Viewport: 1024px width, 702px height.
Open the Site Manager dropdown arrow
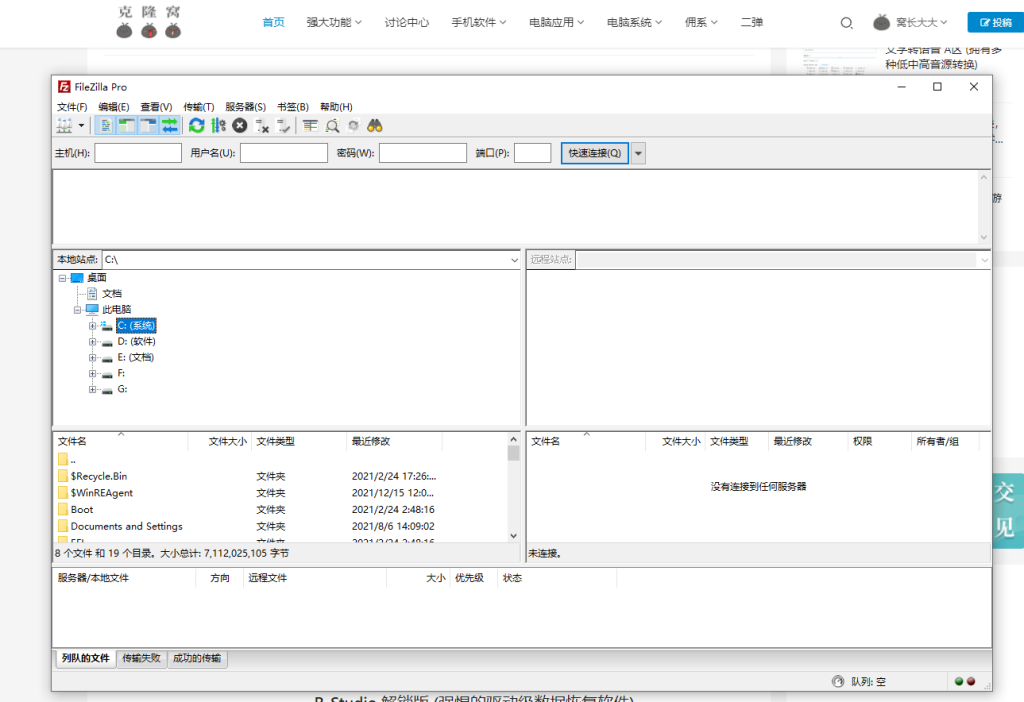82,125
